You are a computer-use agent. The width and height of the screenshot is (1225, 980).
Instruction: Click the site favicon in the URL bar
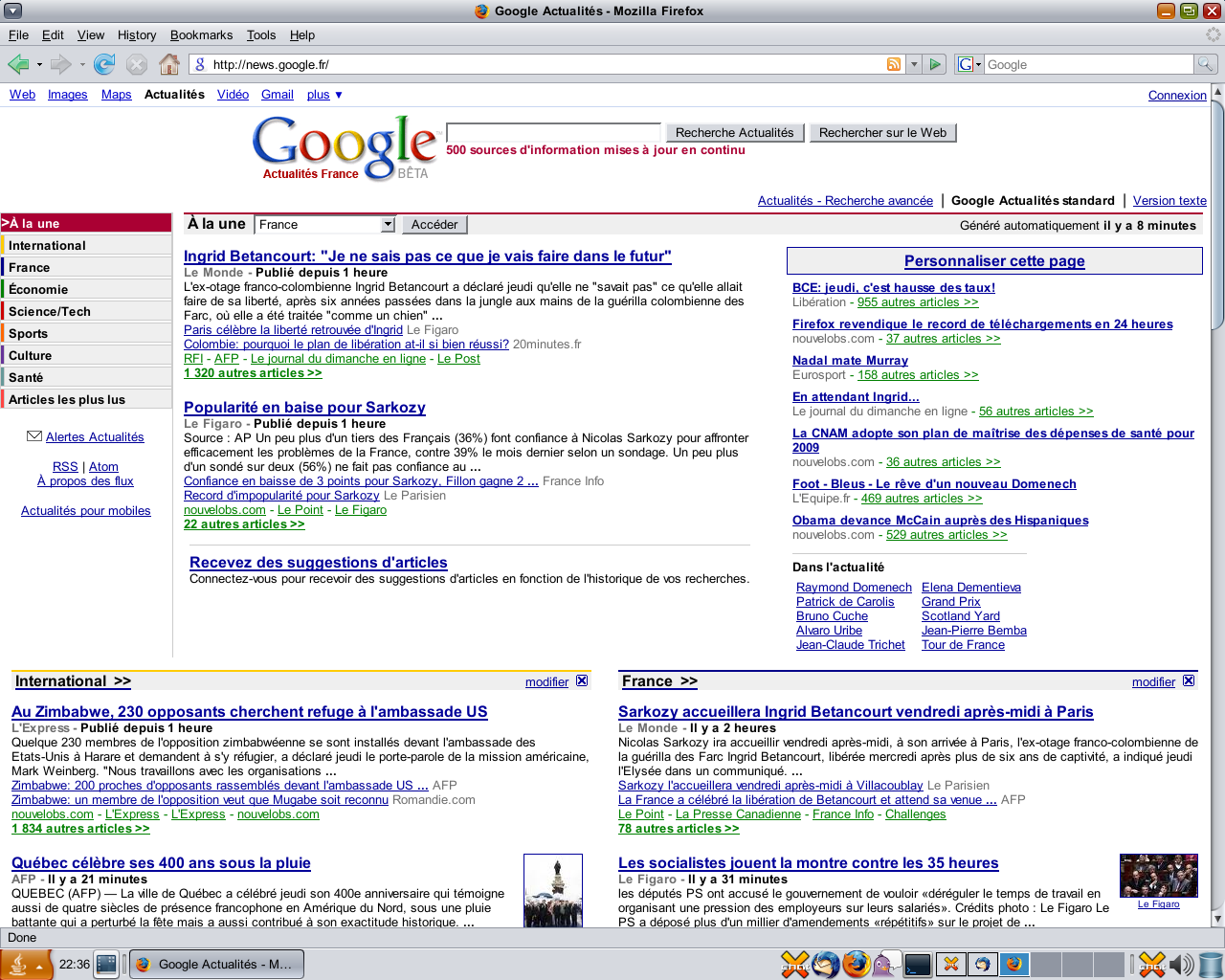pos(200,64)
